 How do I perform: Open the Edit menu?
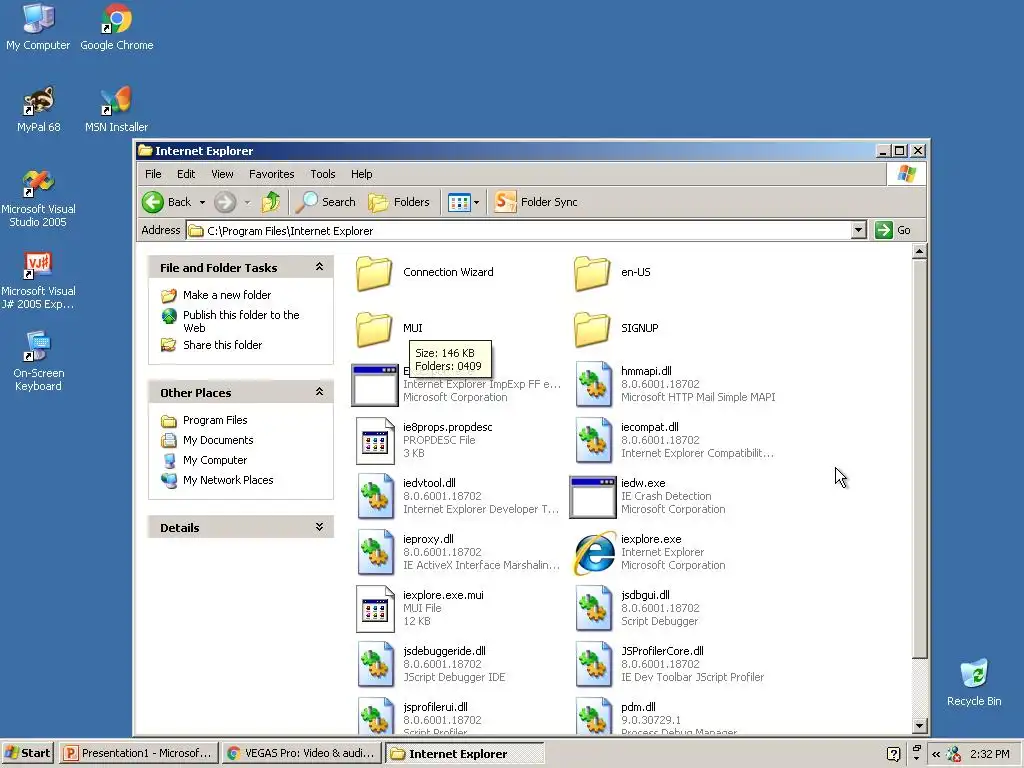click(186, 174)
